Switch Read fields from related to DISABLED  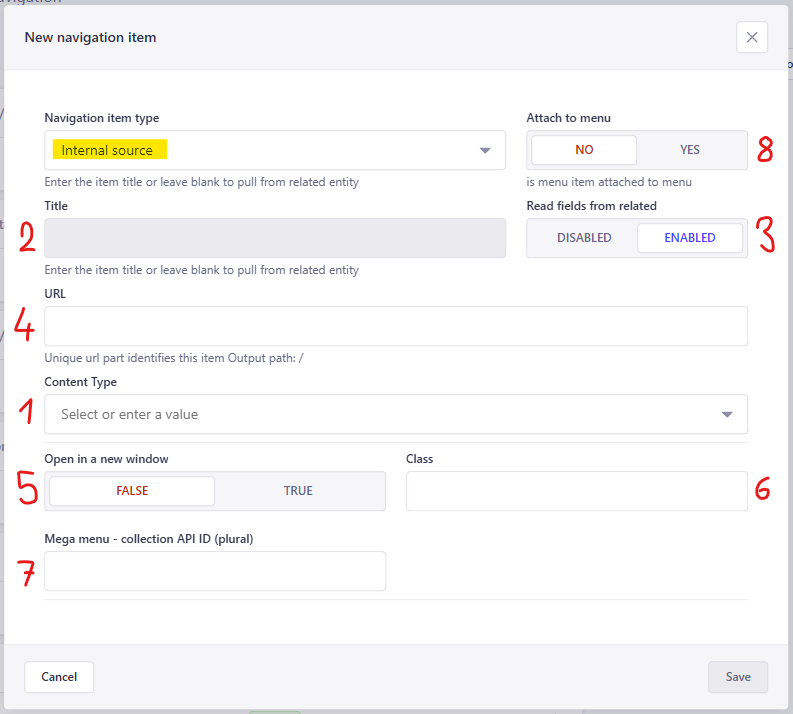pos(584,238)
